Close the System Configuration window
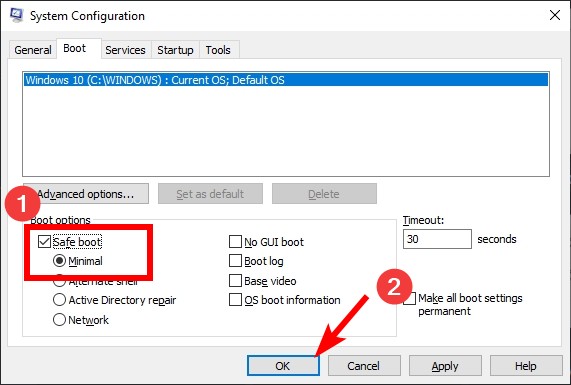571x385 pixels. coord(555,15)
